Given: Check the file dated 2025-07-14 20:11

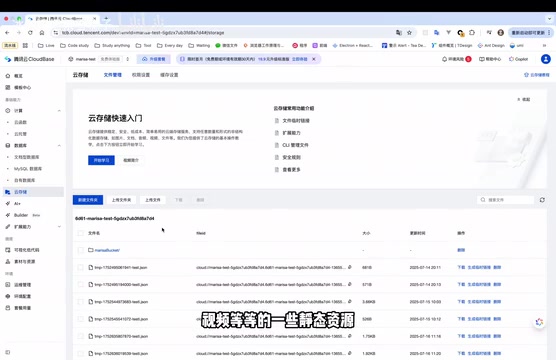Looking at the screenshot, I should pyautogui.click(x=80, y=267).
